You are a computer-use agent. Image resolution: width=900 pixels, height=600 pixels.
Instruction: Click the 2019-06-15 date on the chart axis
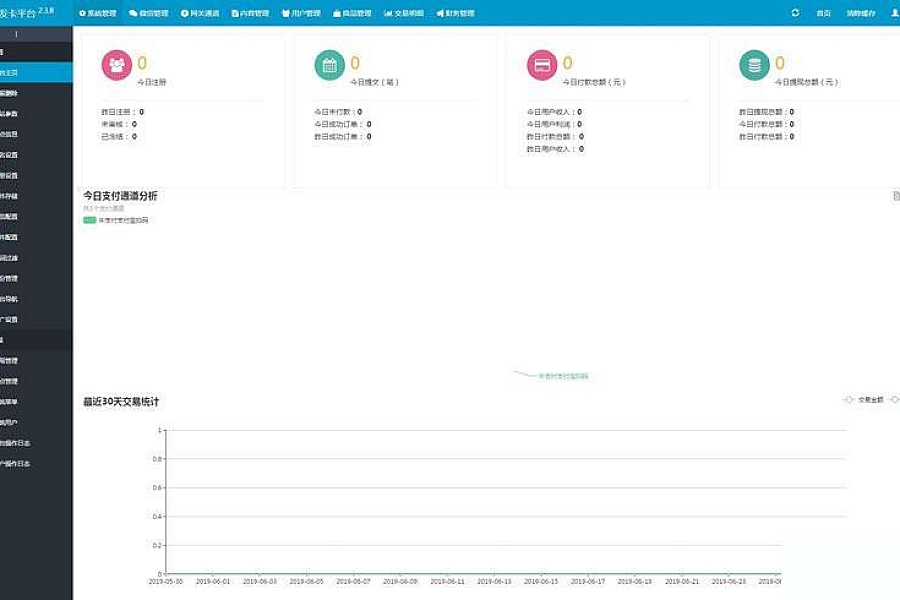(x=541, y=582)
